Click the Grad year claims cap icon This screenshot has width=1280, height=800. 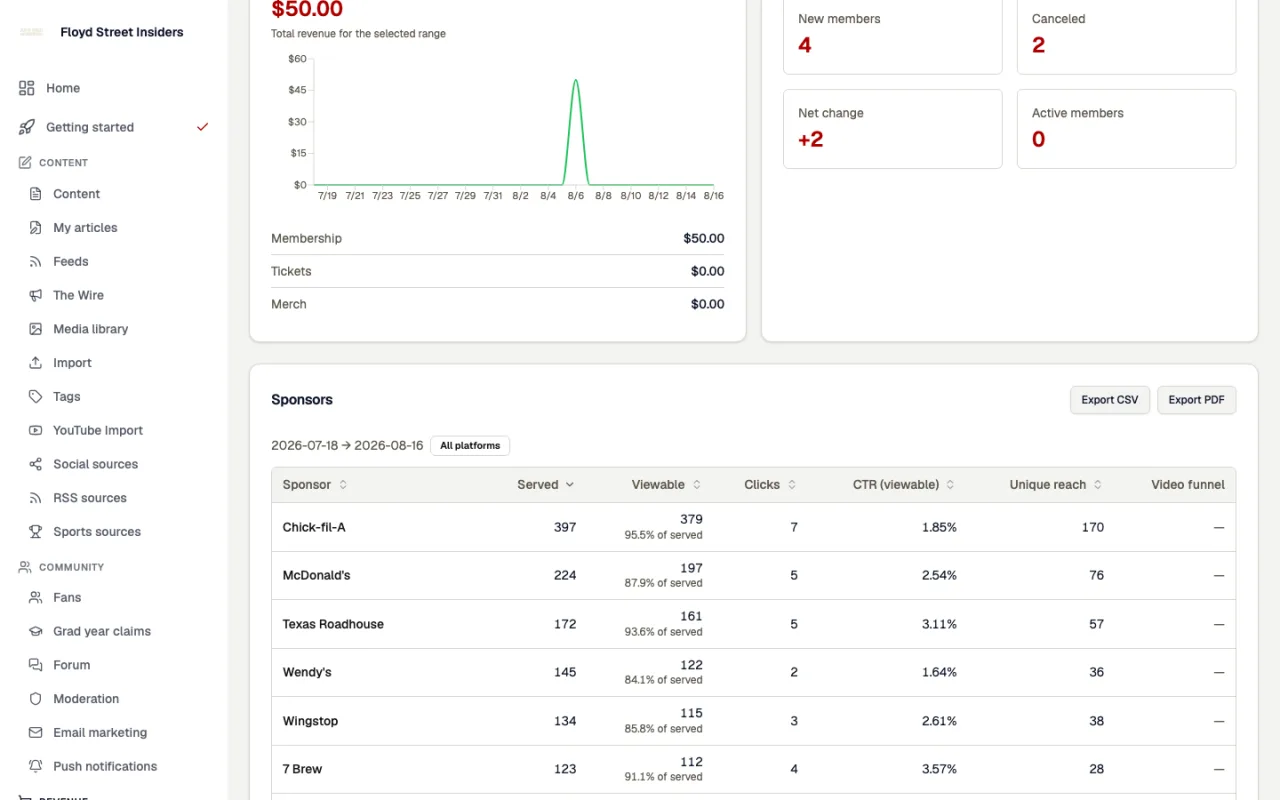pyautogui.click(x=36, y=631)
